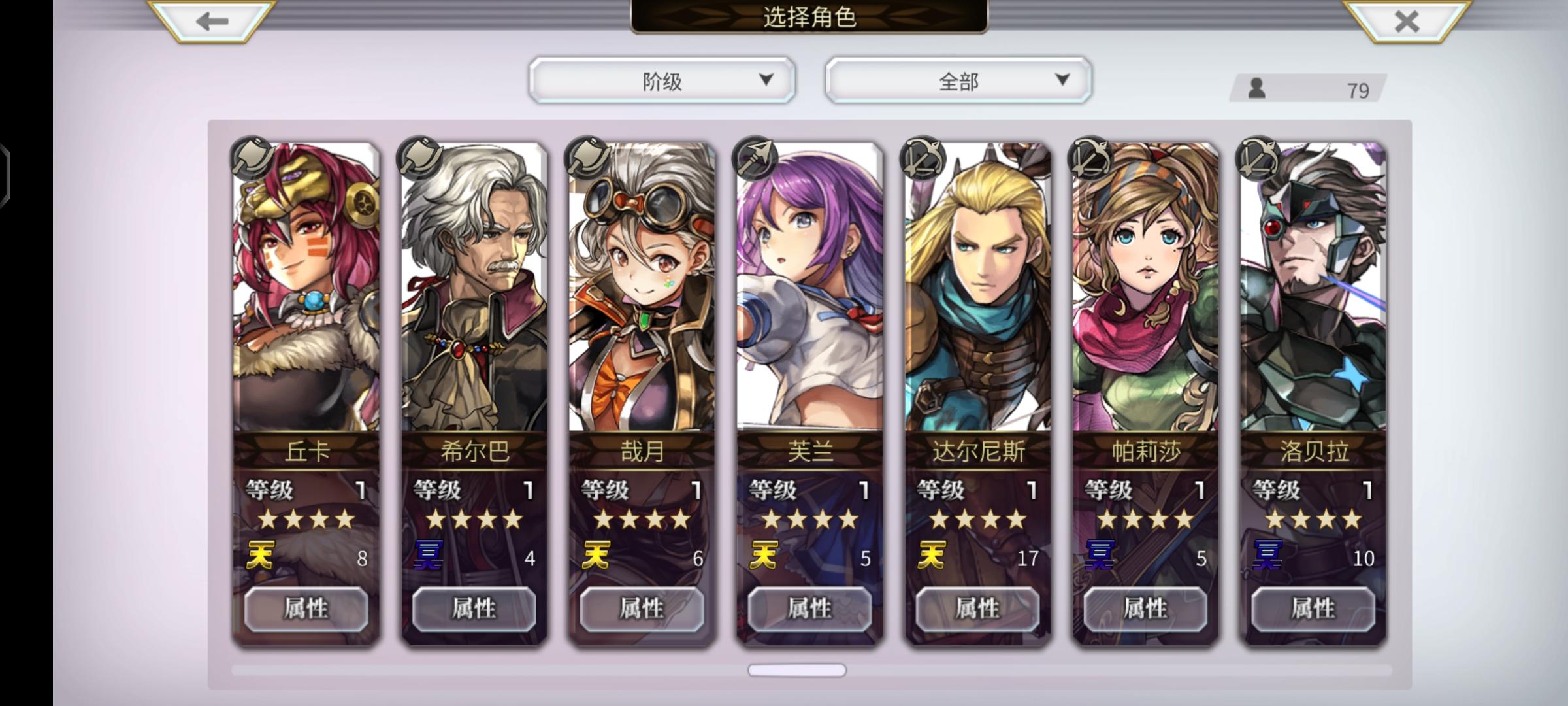Select the character 芙兰 portrait

[x=809, y=288]
